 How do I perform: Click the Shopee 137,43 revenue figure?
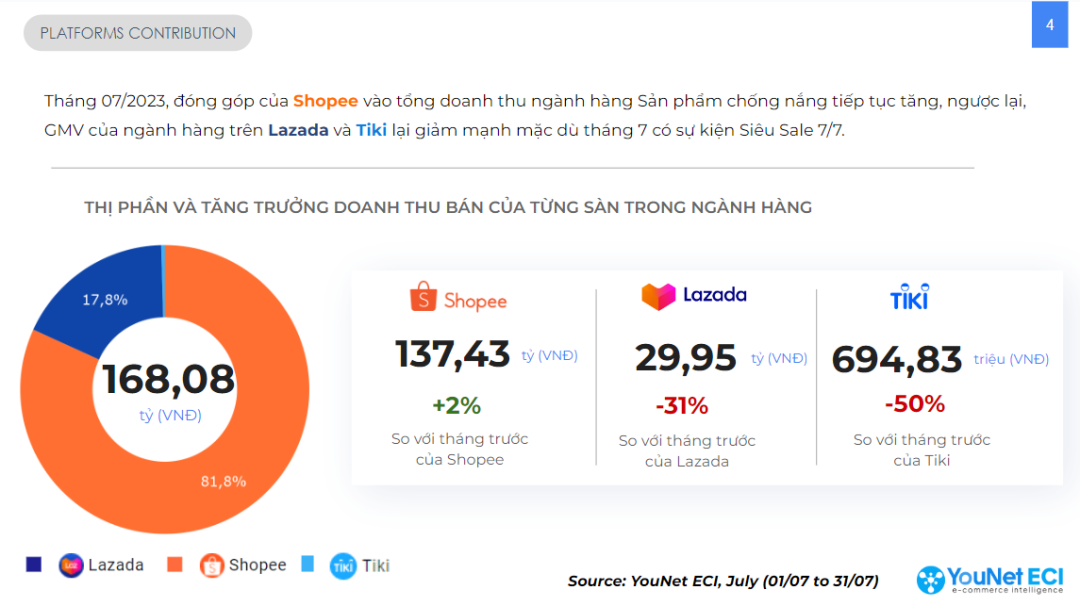pyautogui.click(x=453, y=354)
